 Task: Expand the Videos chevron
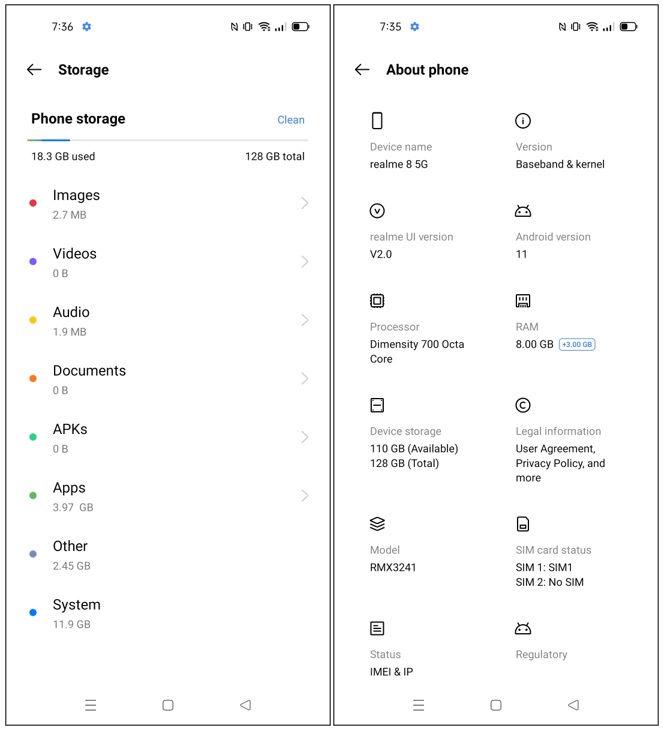pos(305,262)
